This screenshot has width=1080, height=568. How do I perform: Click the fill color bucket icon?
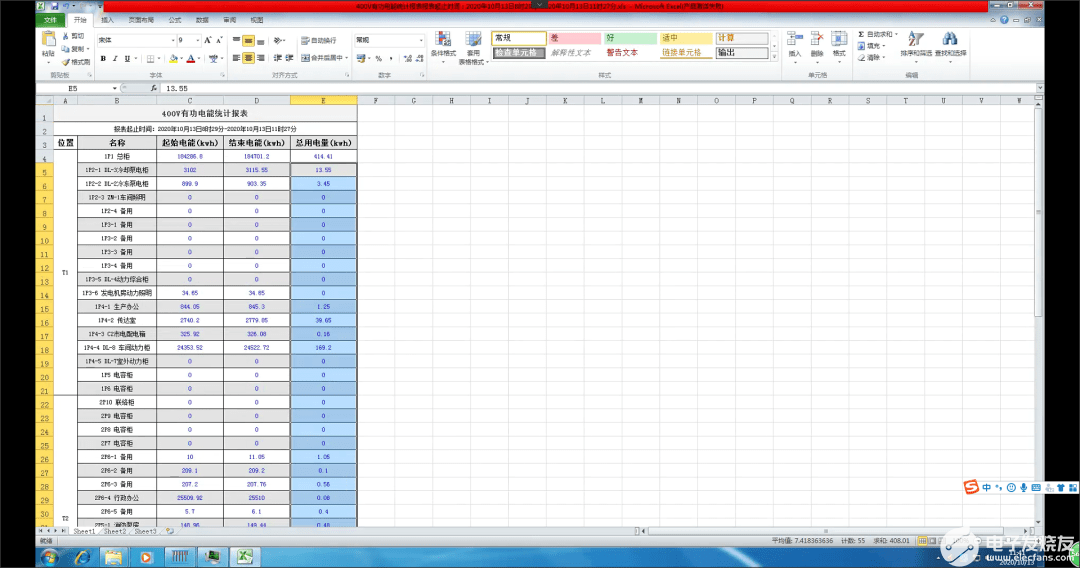tap(174, 59)
